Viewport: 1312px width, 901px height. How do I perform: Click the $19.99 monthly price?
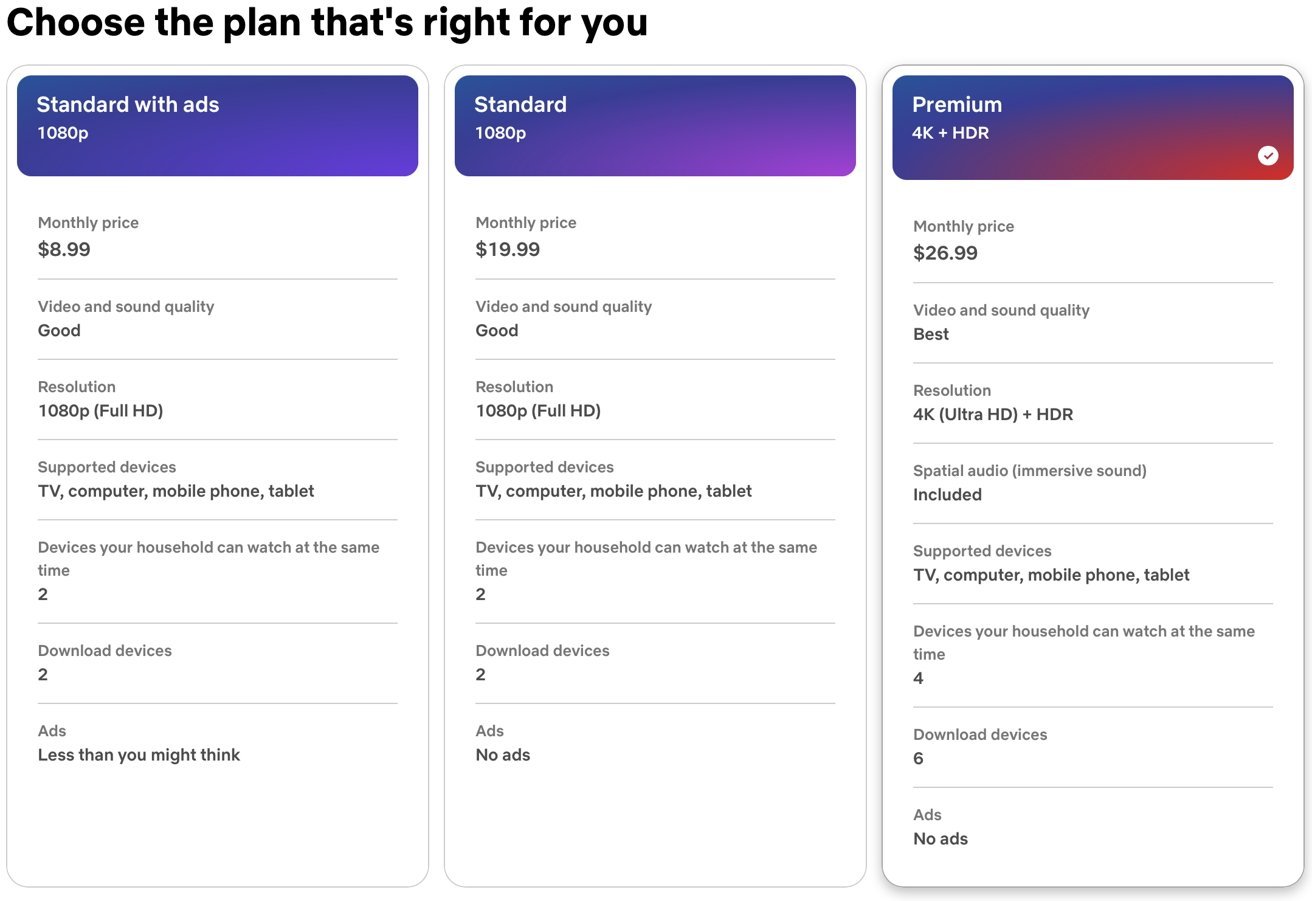click(507, 249)
